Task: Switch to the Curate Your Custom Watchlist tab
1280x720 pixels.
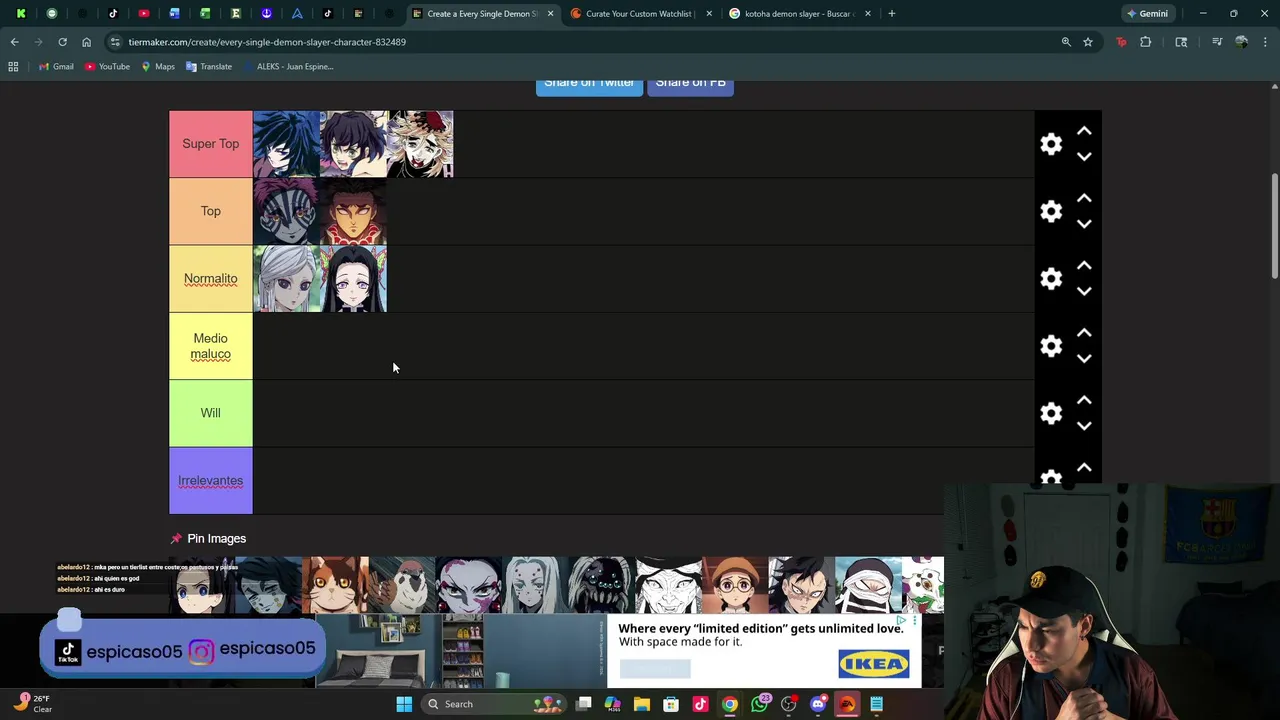Action: point(640,14)
